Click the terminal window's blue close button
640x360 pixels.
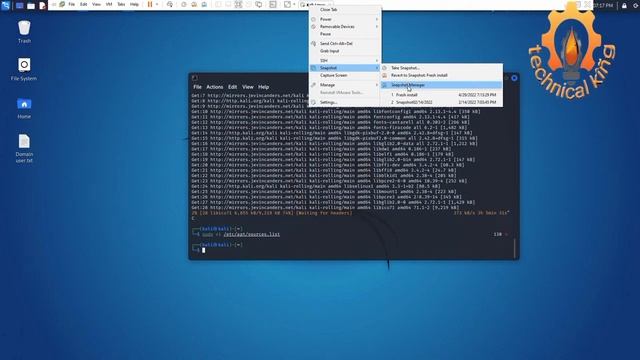[x=514, y=78]
